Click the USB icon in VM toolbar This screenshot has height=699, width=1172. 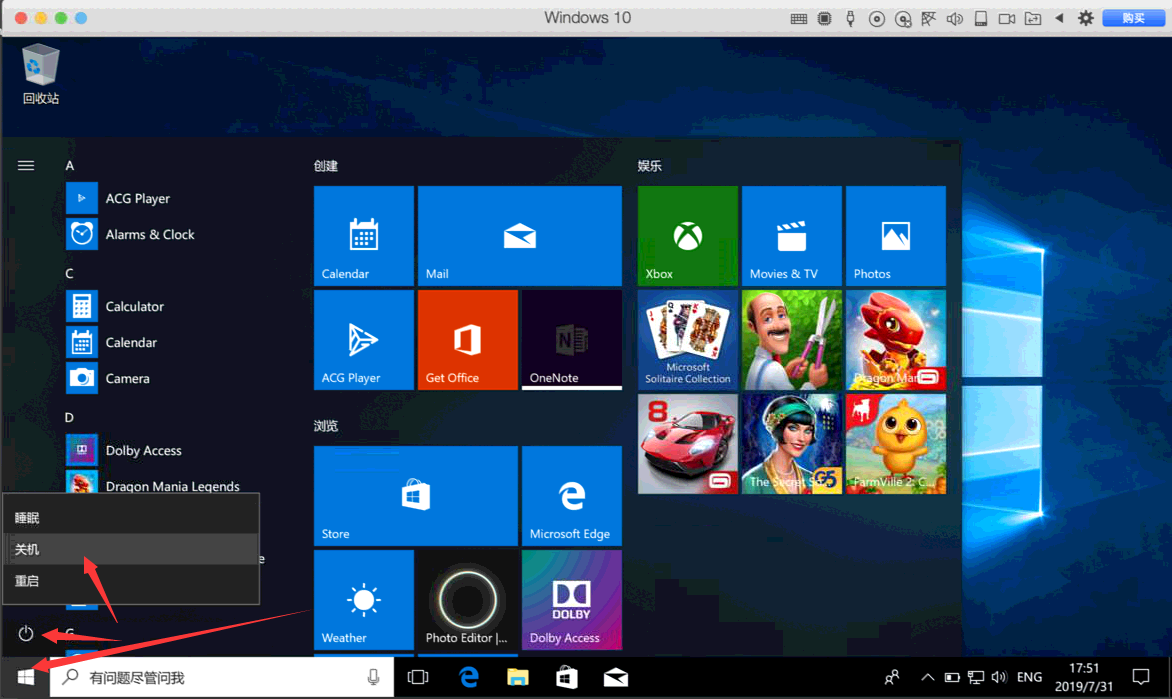coord(851,19)
